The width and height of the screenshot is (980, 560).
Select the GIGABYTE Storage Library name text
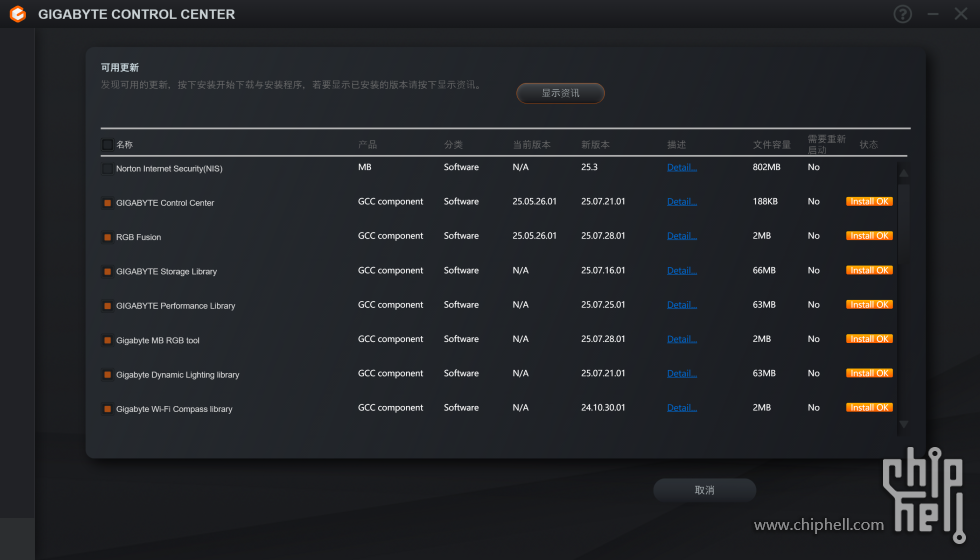[x=166, y=272]
